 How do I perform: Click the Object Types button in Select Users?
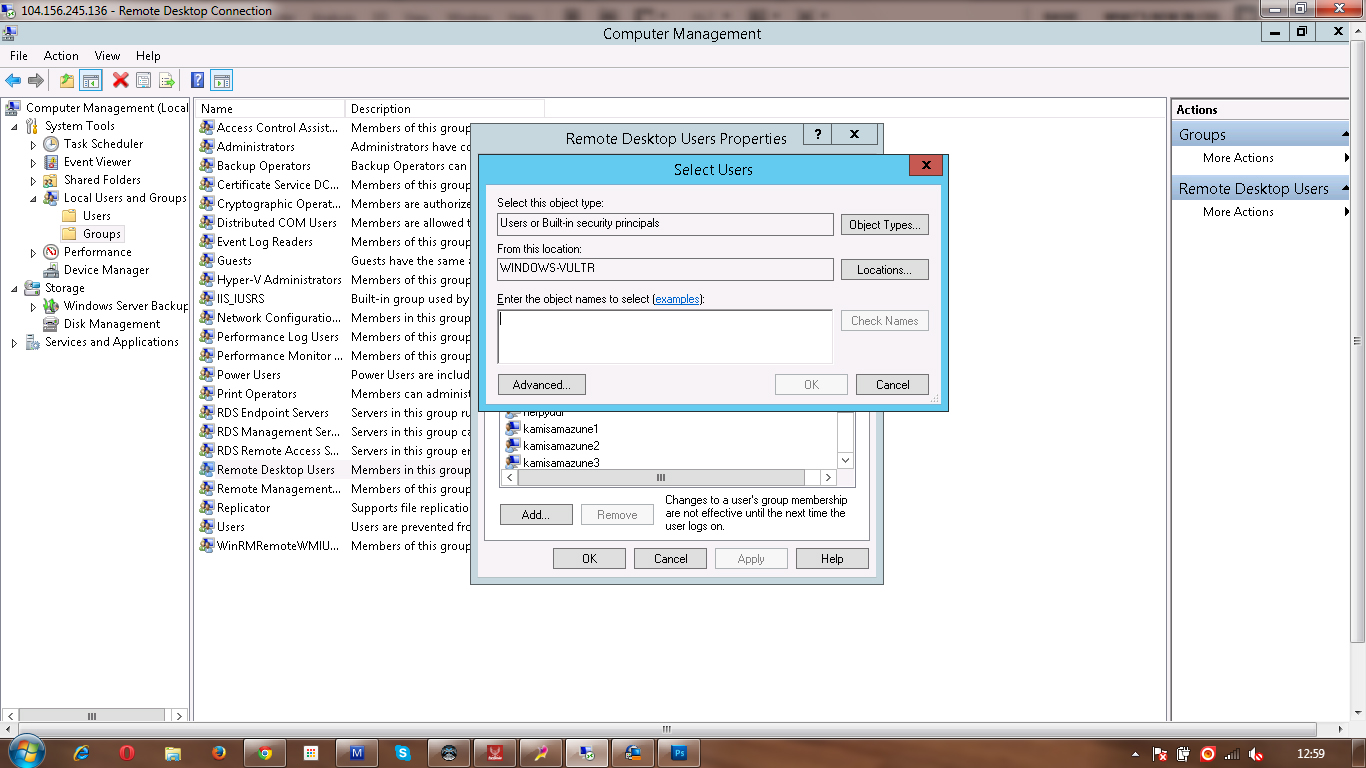[x=884, y=224]
